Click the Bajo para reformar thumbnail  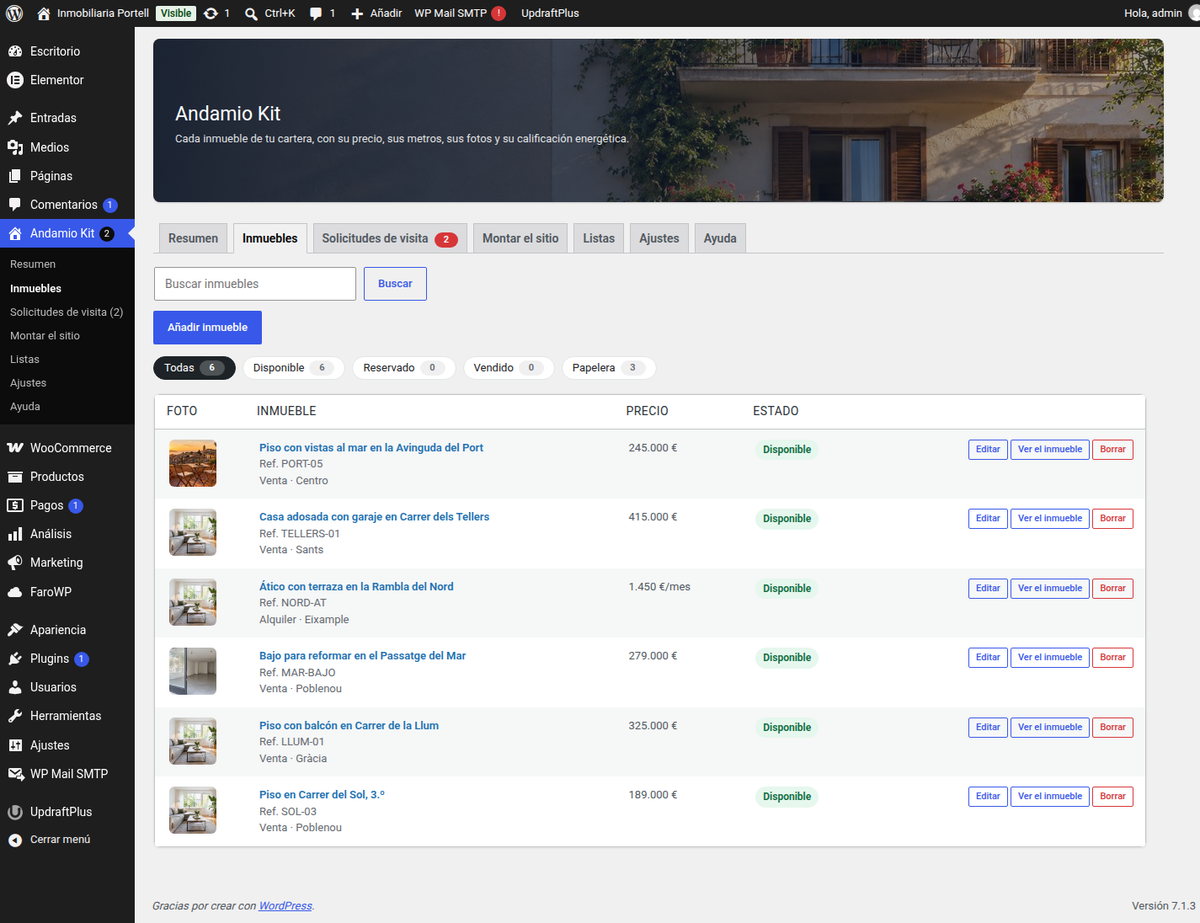[193, 672]
